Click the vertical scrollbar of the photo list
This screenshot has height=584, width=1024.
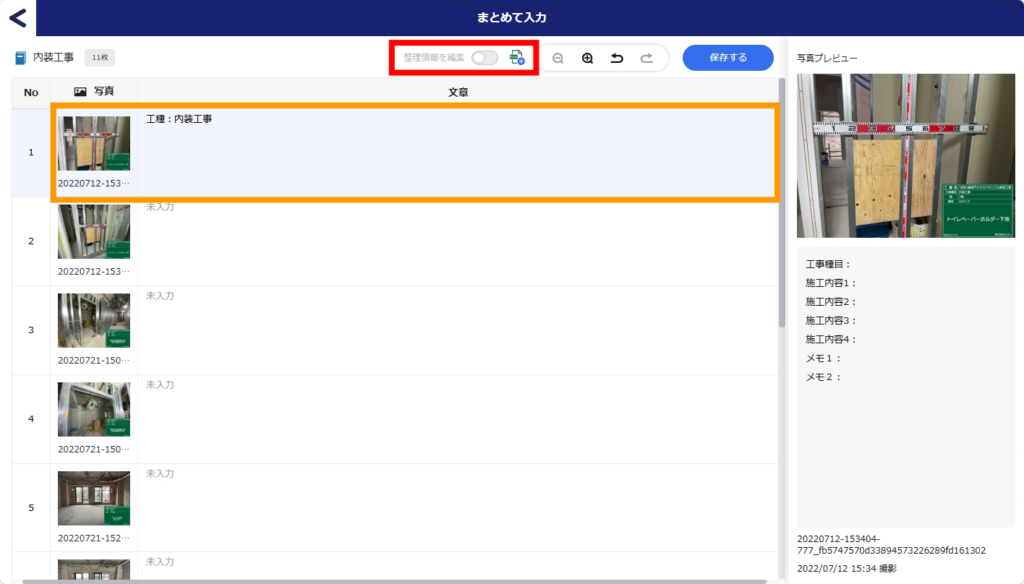pyautogui.click(x=782, y=203)
